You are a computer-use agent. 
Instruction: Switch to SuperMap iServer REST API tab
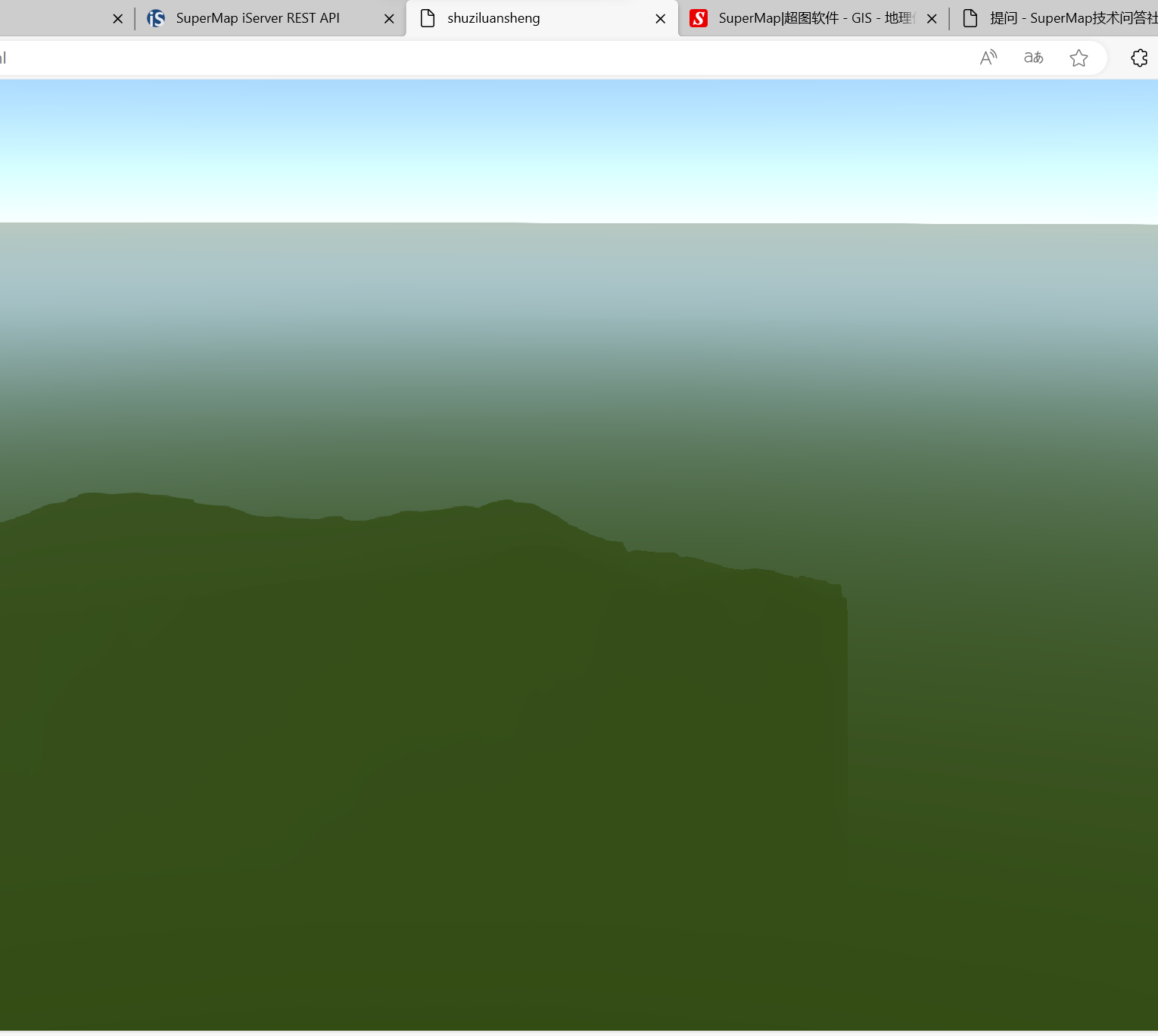click(x=257, y=18)
